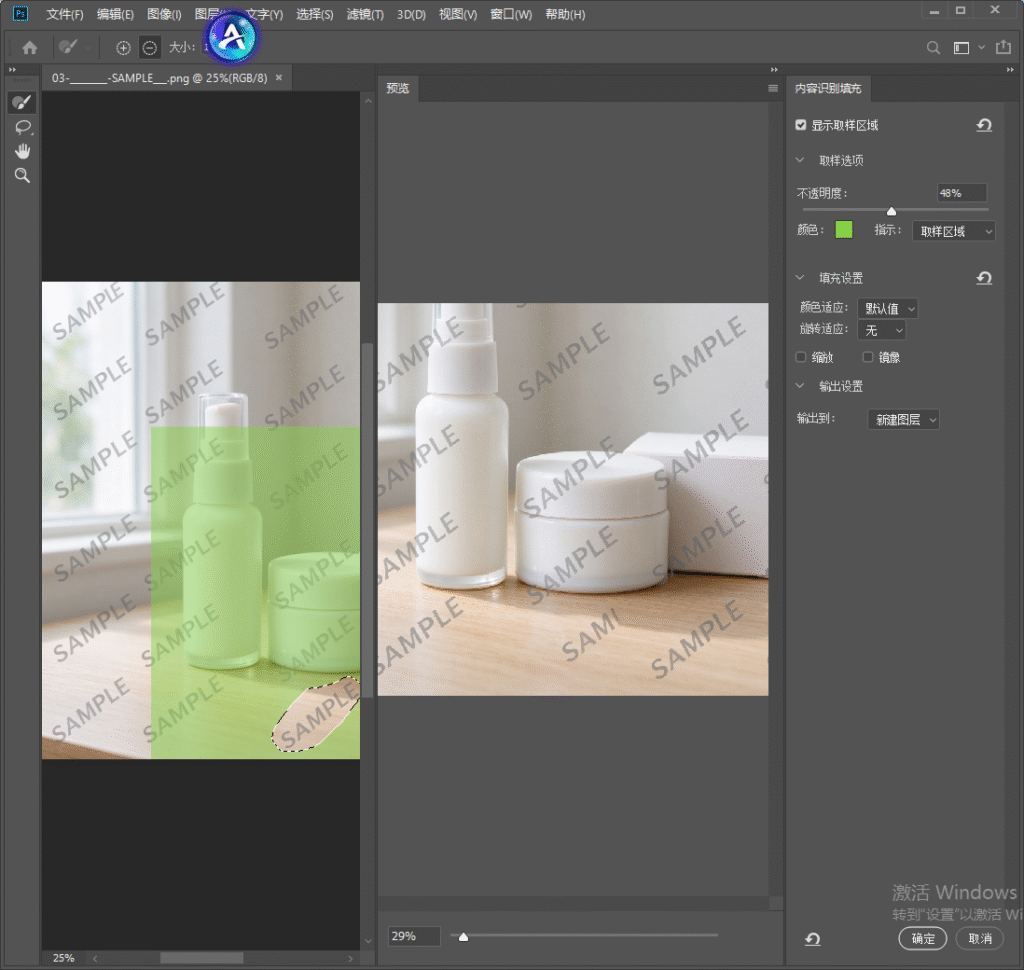Go to the Home screen icon
1024x970 pixels.
coord(30,48)
